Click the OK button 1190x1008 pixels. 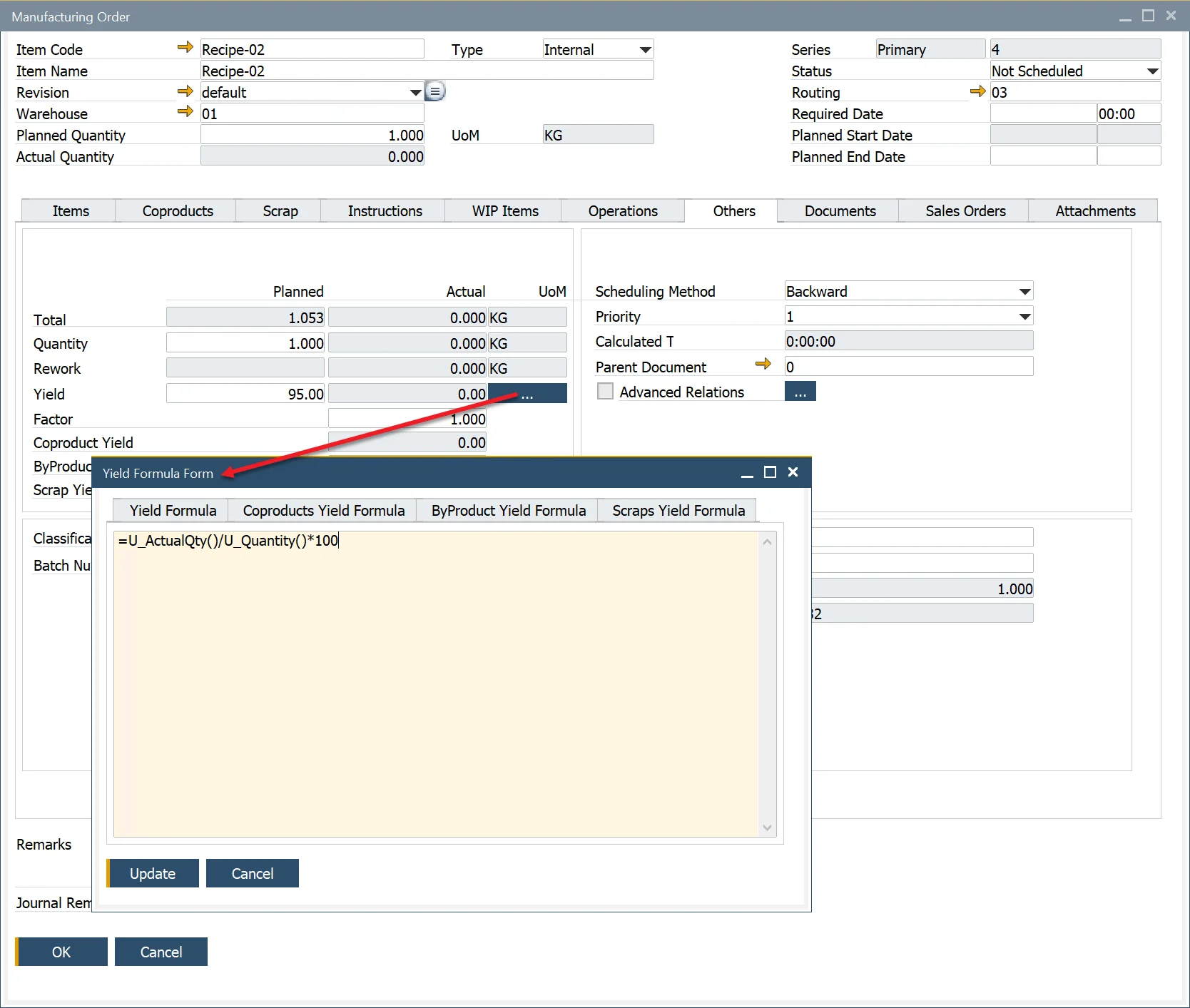61,952
